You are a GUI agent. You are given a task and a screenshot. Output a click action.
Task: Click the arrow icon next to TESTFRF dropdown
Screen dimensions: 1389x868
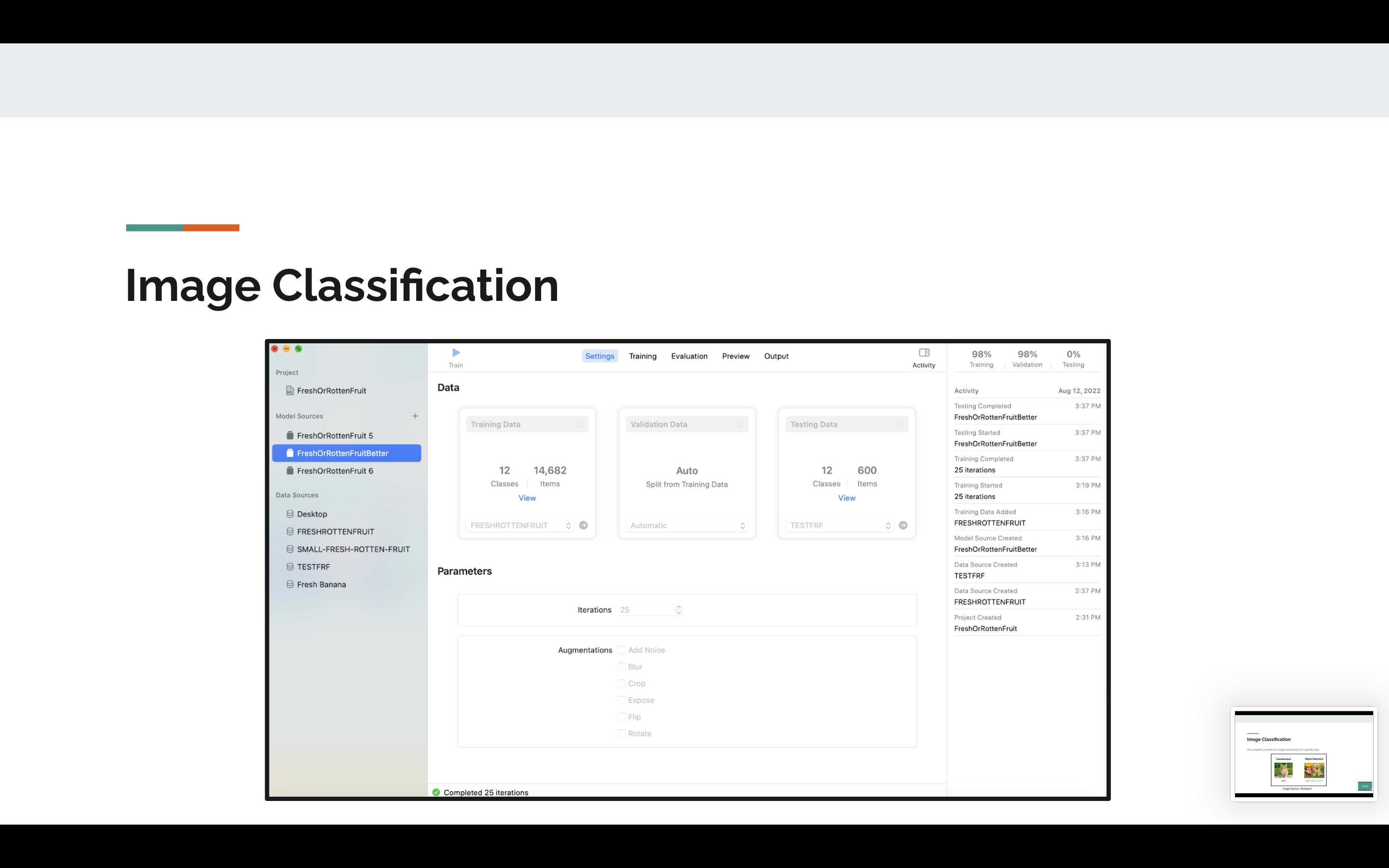tap(903, 525)
